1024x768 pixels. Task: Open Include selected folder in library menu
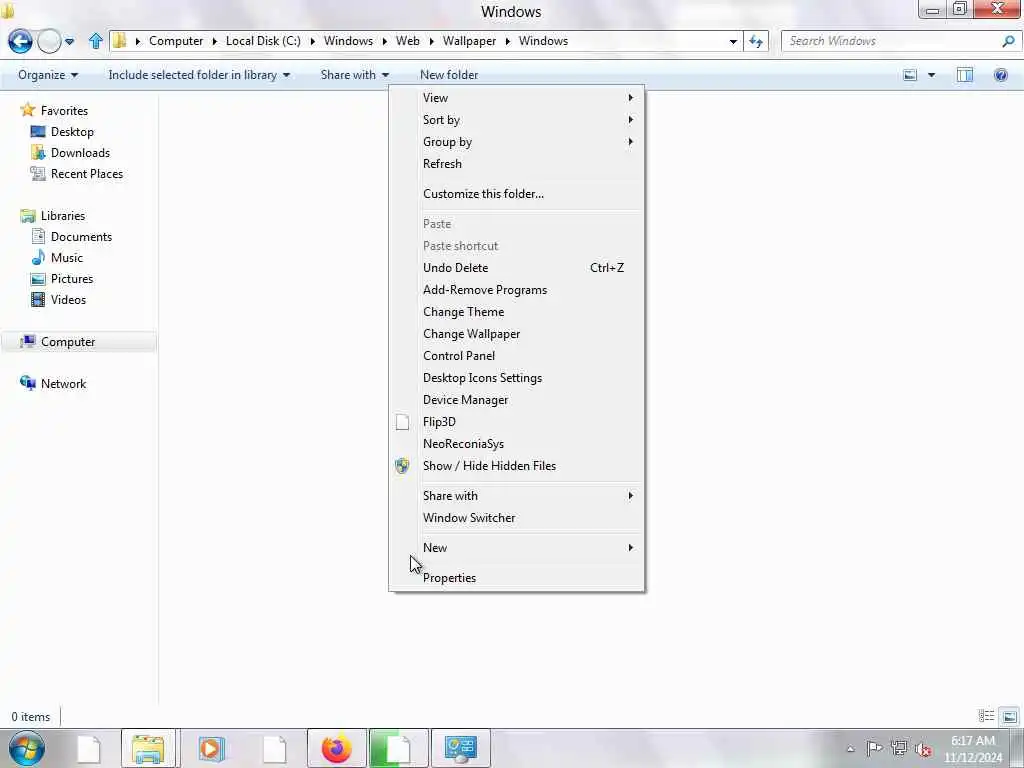tap(199, 75)
